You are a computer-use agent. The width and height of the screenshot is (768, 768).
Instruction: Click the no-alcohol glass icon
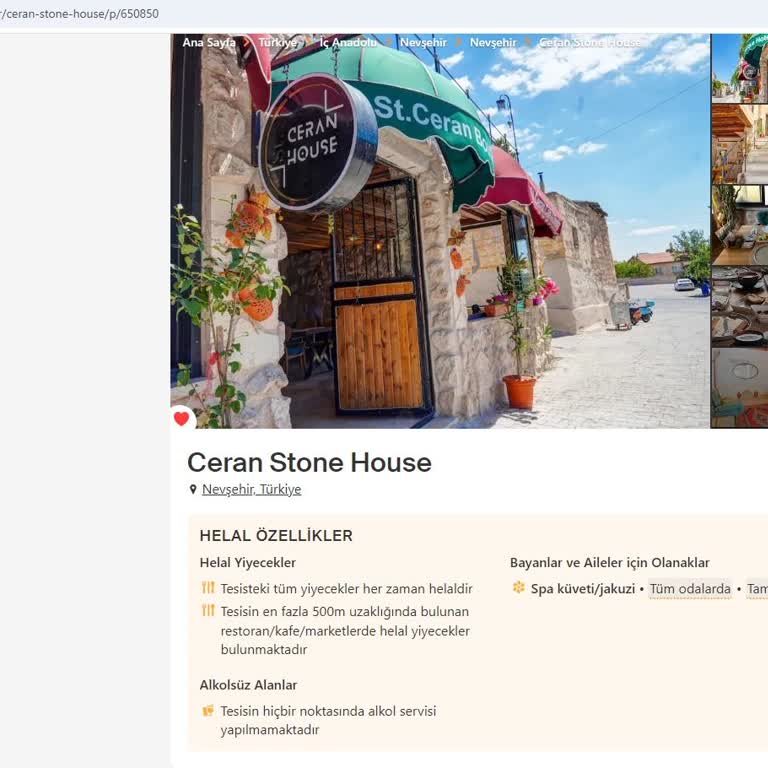208,710
